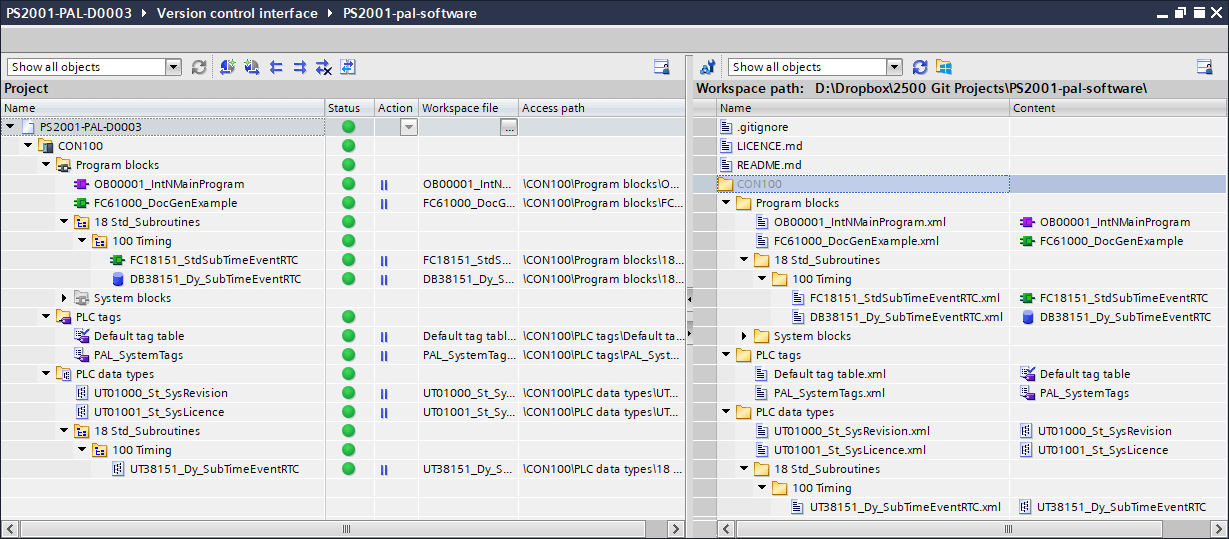This screenshot has width=1229, height=539.
Task: Click the boxed arrows toolbar icon
Action: coord(347,67)
